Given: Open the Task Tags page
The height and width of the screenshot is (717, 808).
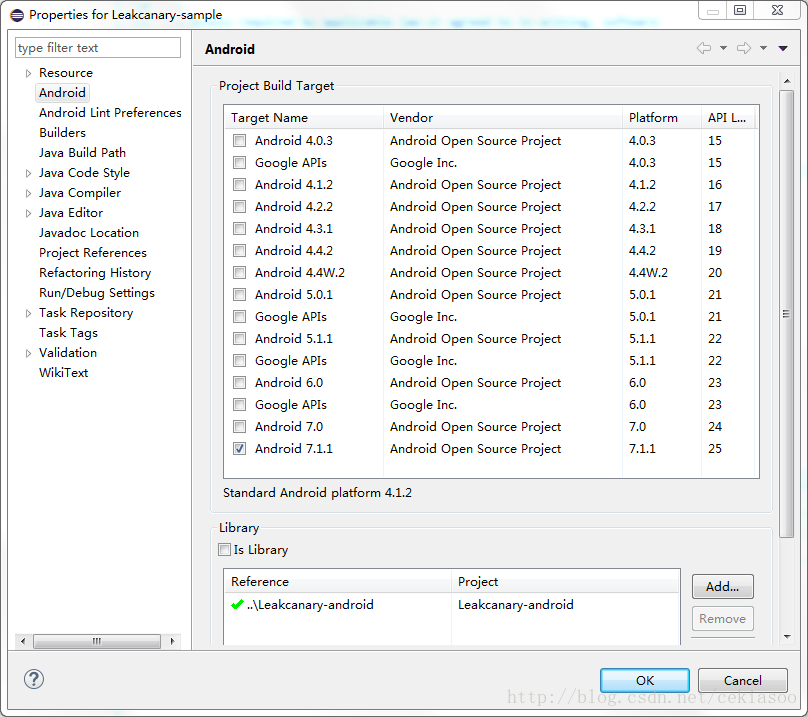Looking at the screenshot, I should click(69, 333).
